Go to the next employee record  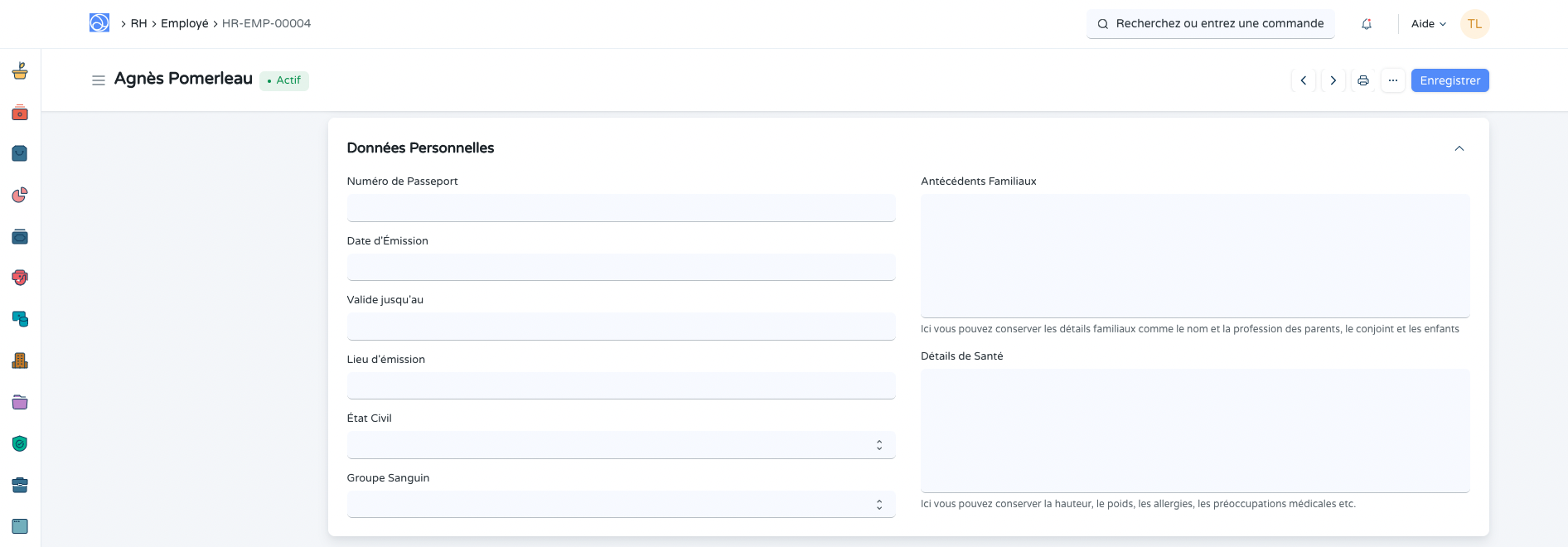click(1333, 80)
